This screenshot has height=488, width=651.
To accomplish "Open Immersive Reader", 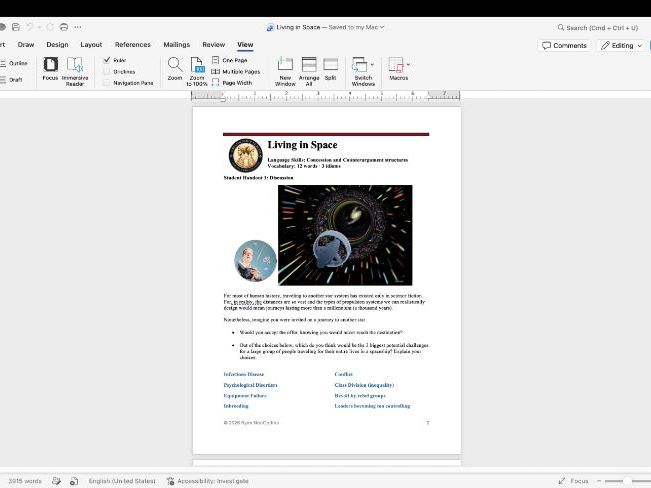I will [75, 71].
